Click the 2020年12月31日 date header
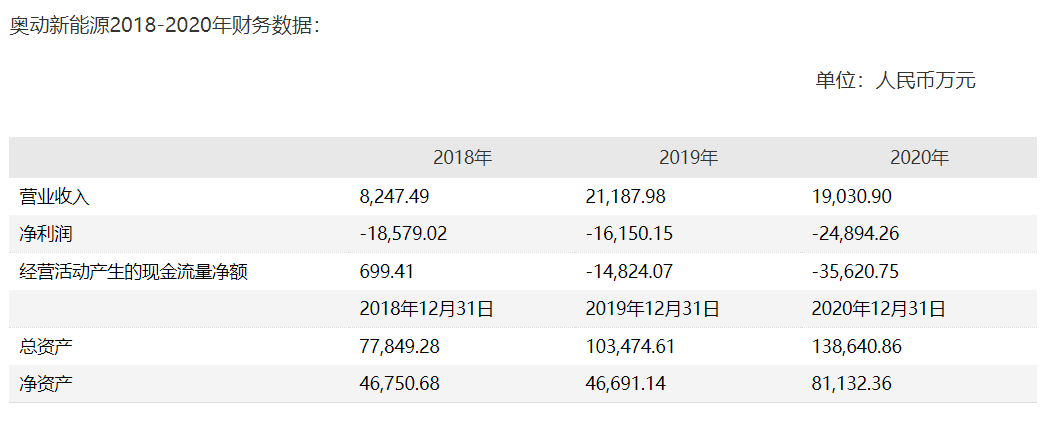1048x433 pixels. (878, 309)
